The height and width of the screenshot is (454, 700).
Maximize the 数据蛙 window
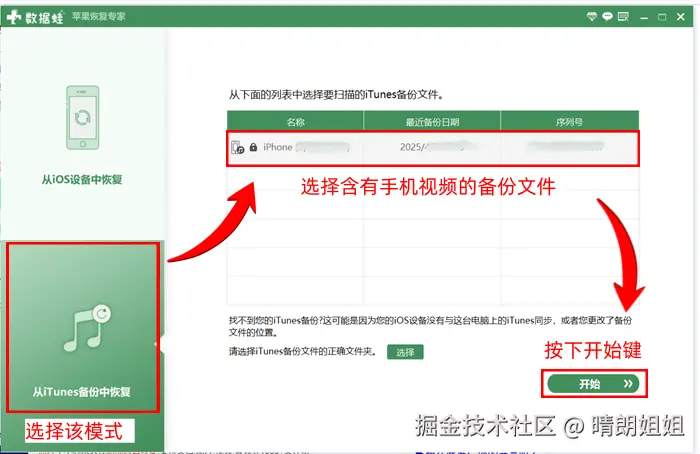(x=662, y=17)
